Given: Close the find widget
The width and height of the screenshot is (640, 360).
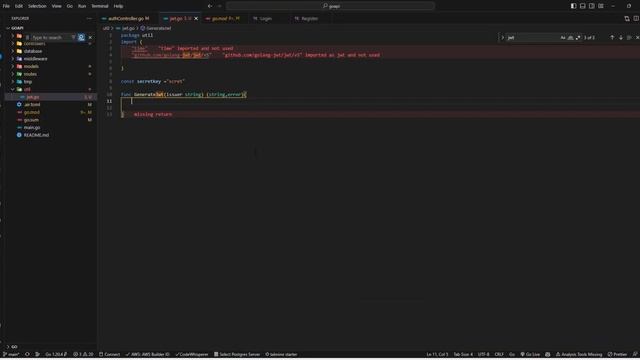Looking at the screenshot, I should pos(637,38).
